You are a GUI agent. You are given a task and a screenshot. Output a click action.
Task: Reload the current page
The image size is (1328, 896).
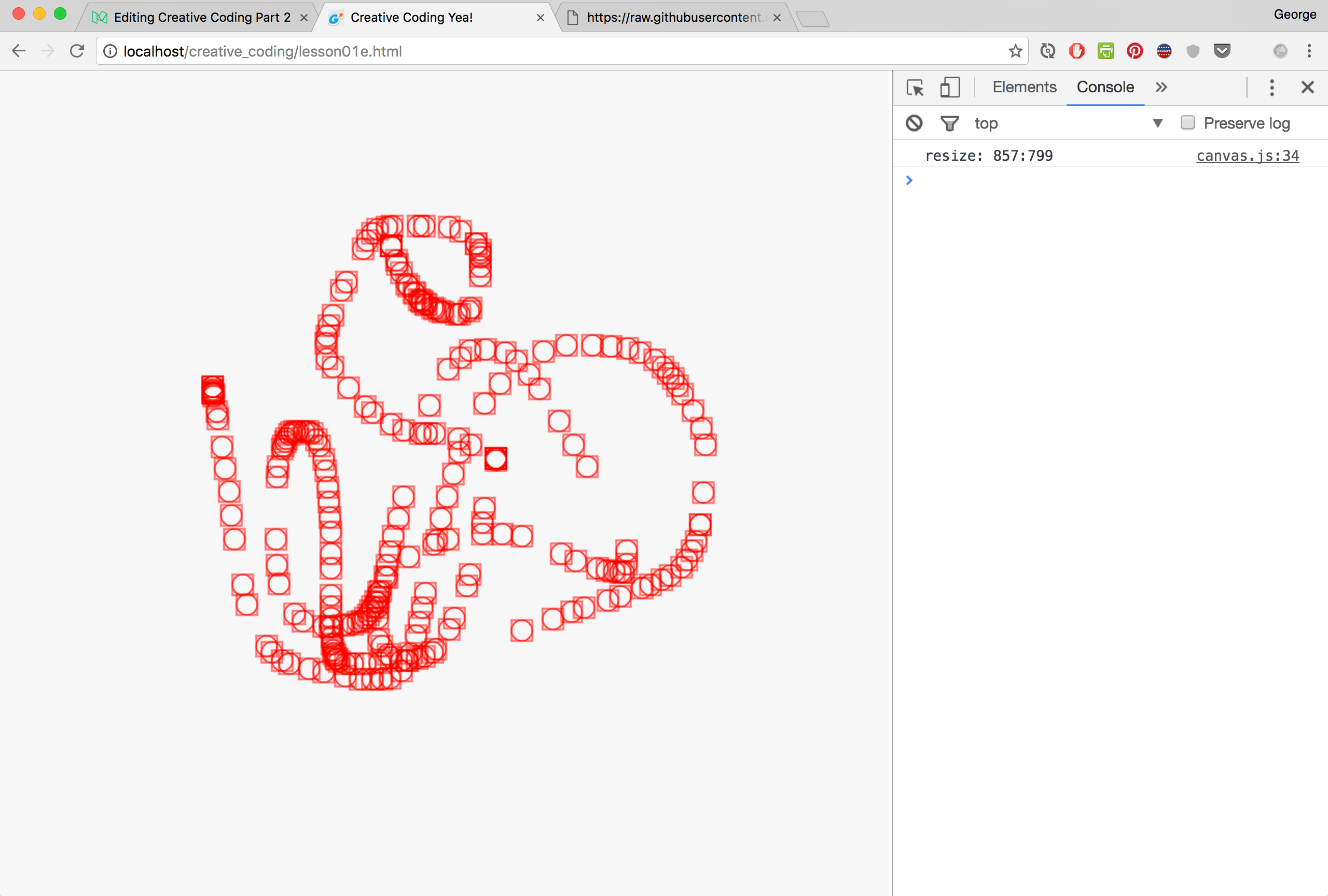coord(78,51)
